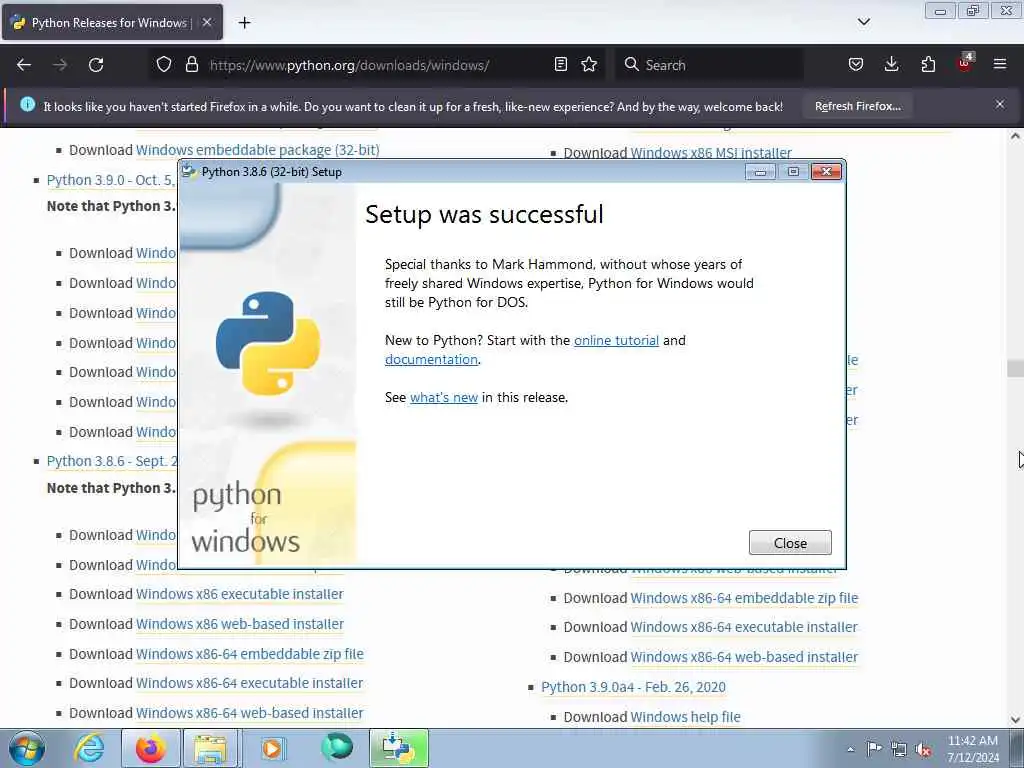Click the muted volume tray icon

point(923,749)
